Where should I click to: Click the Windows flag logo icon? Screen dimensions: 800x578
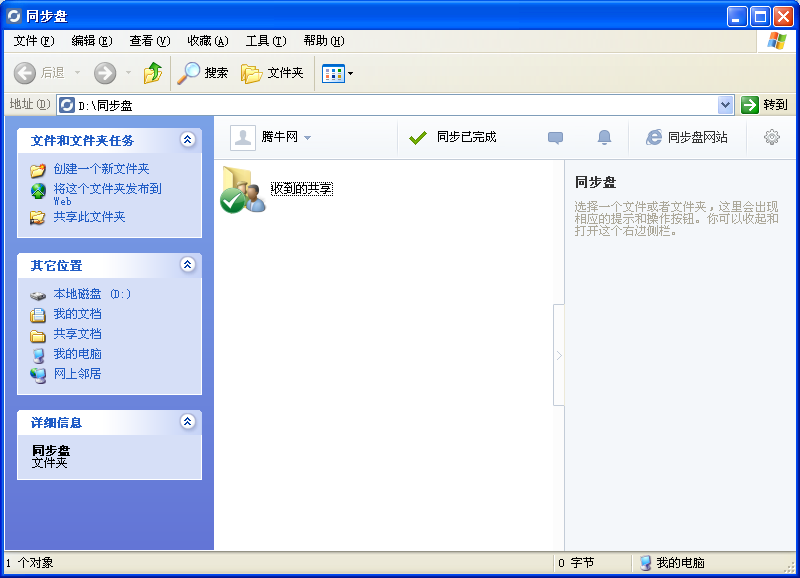pos(777,41)
